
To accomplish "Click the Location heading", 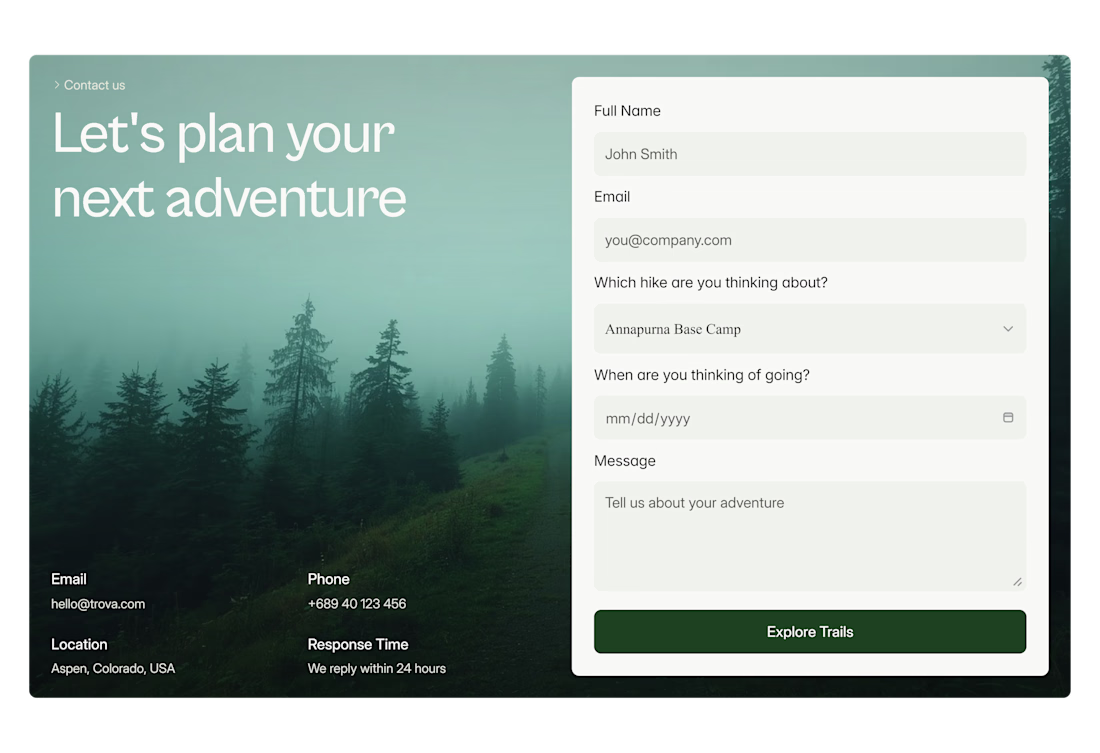I will click(x=79, y=644).
